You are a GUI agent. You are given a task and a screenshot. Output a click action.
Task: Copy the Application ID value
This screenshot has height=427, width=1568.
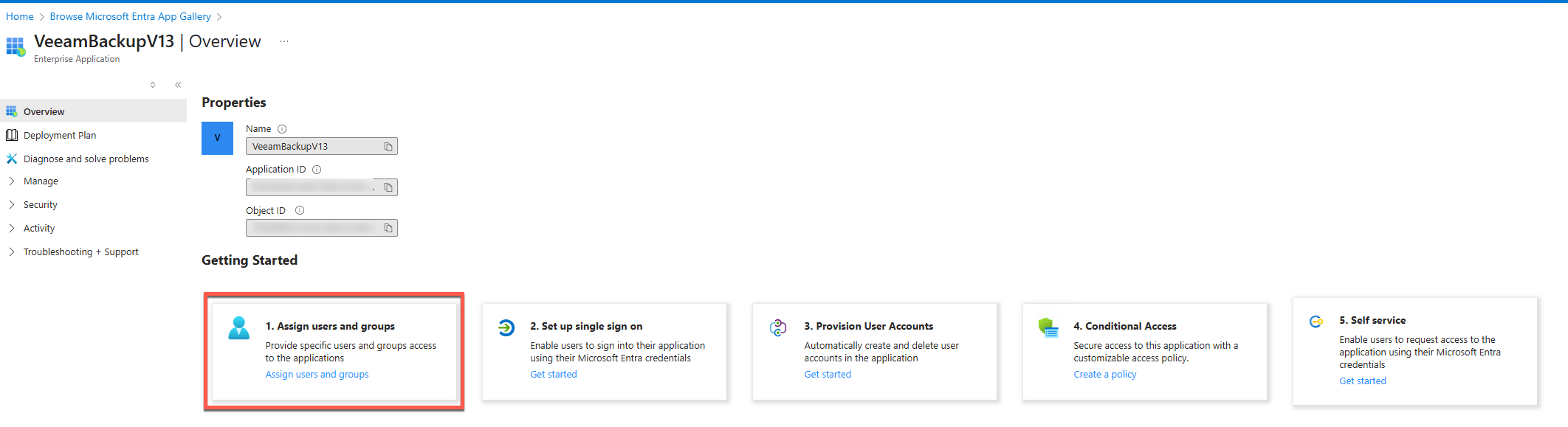click(388, 187)
